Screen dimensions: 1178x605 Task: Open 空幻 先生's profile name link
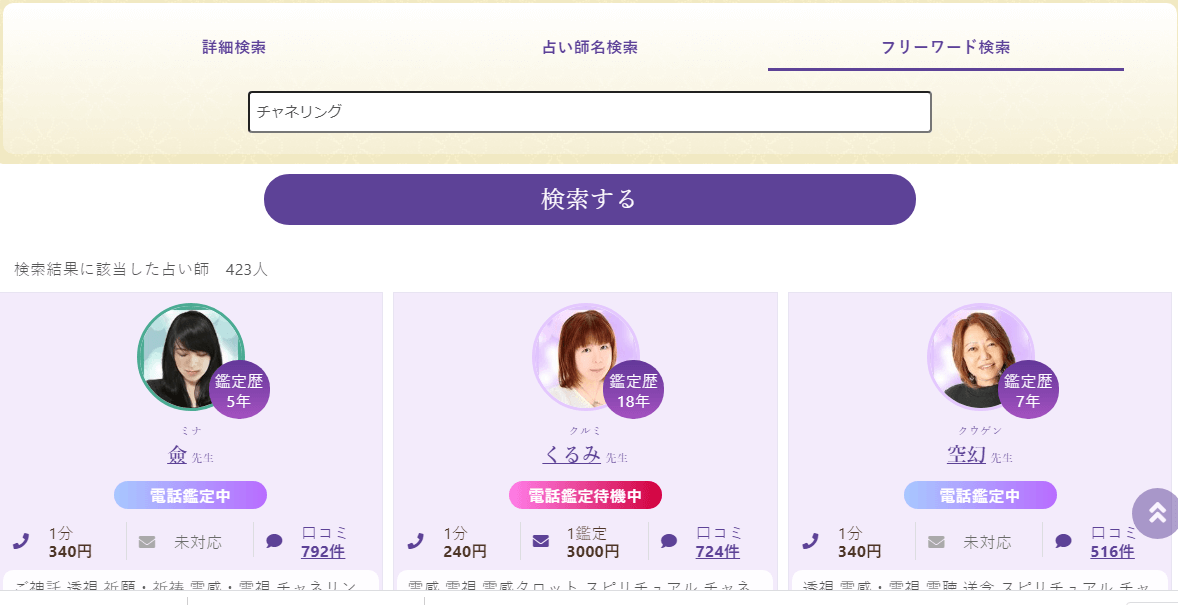(x=967, y=455)
